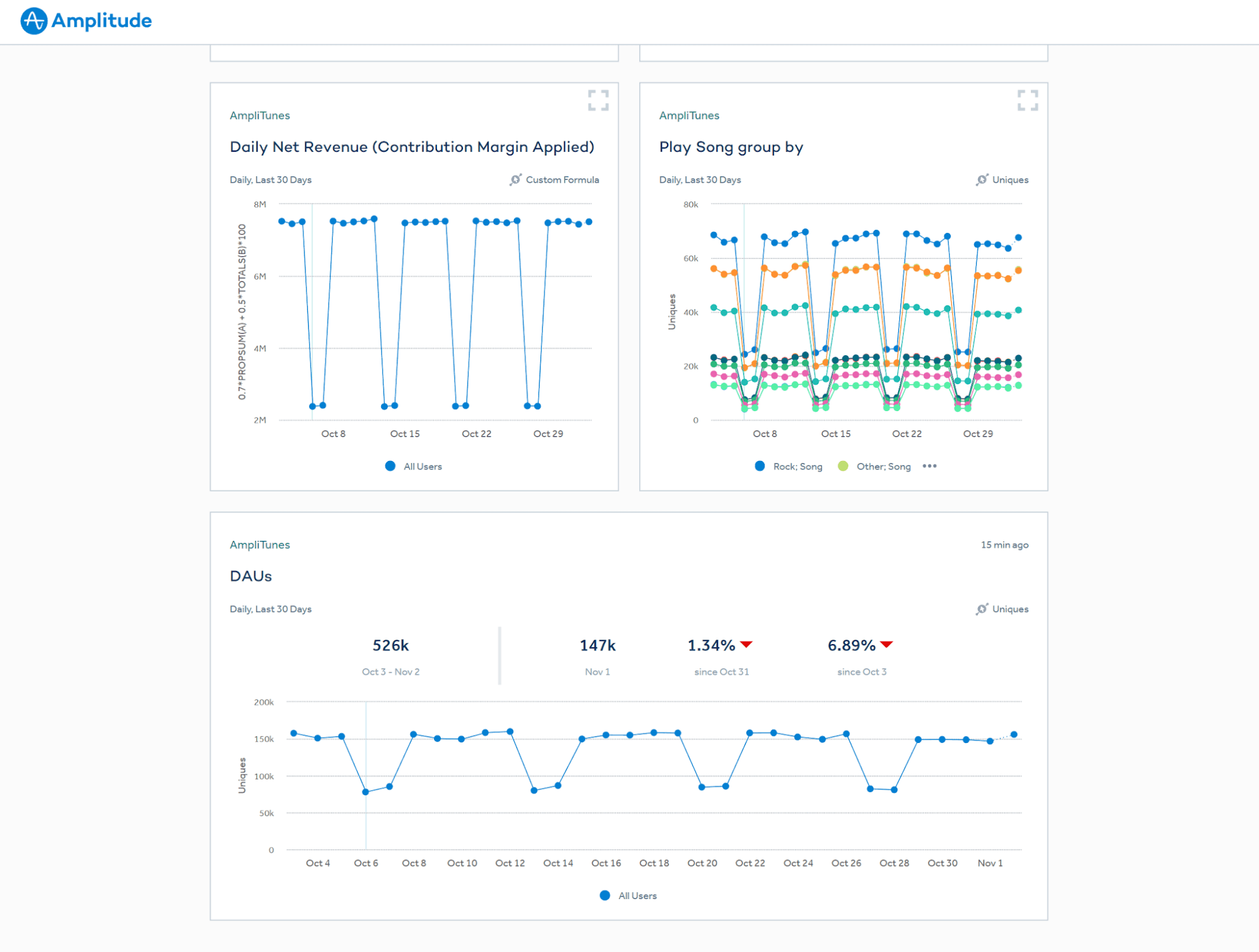
Task: Open the Daily, Last 30 Days selector on DAUs
Action: coord(270,609)
